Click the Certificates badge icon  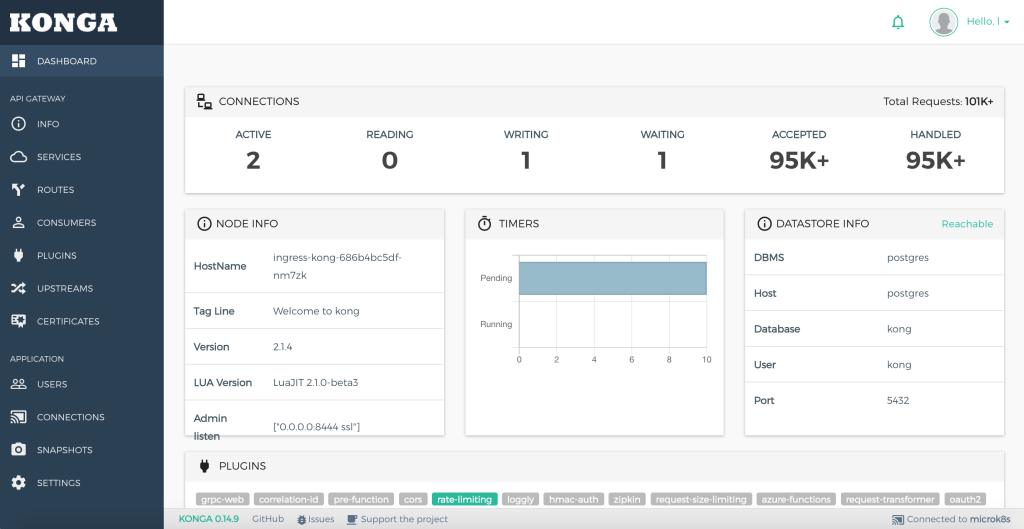pos(18,321)
